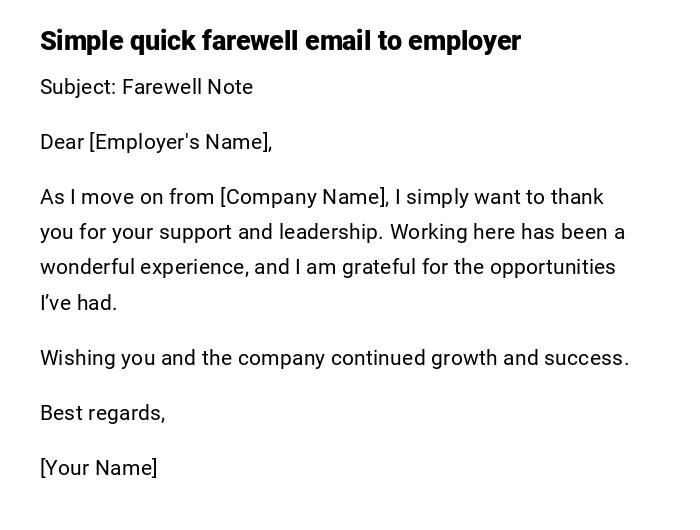This screenshot has height=530, width=700.
Task: Click the word "opportunities" in the paragraph
Action: pos(553,267)
